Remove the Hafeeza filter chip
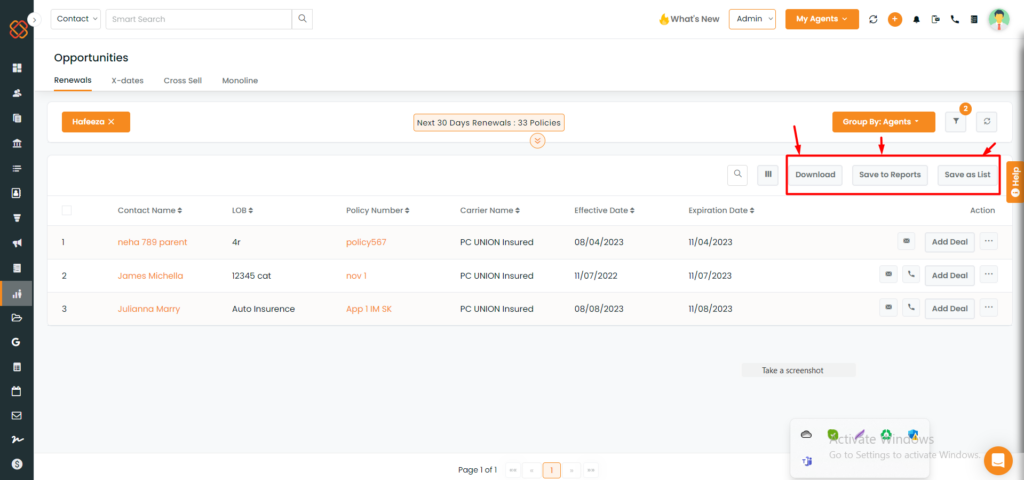This screenshot has width=1024, height=480. (111, 121)
